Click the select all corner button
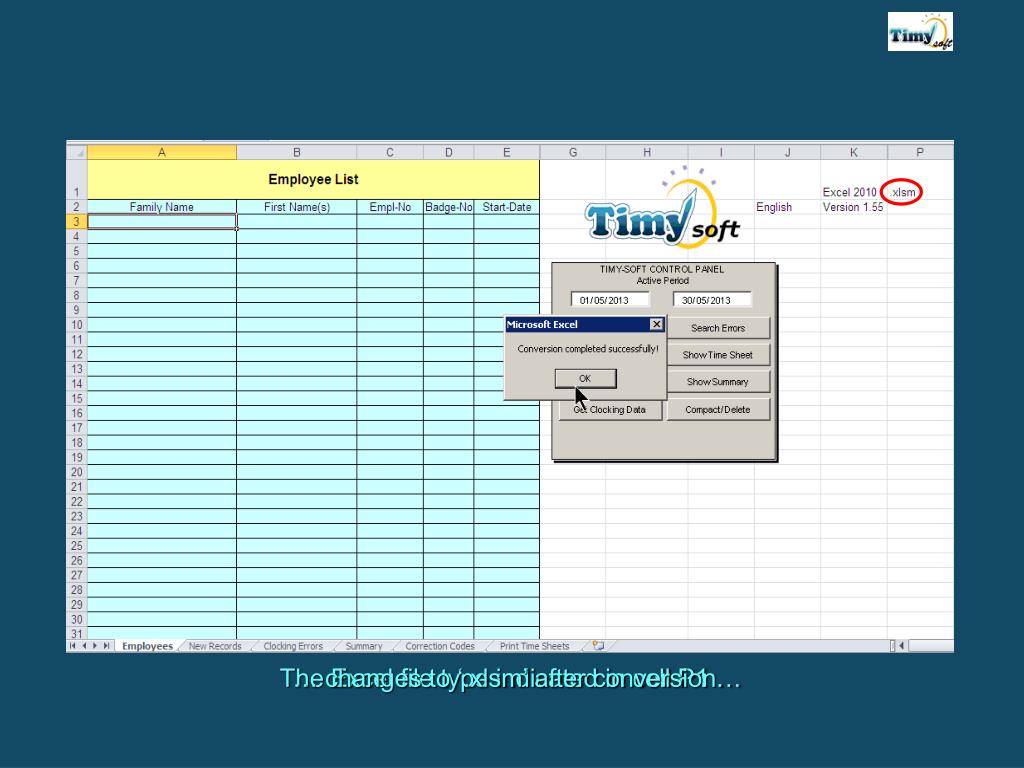Viewport: 1024px width, 768px height. tap(77, 152)
